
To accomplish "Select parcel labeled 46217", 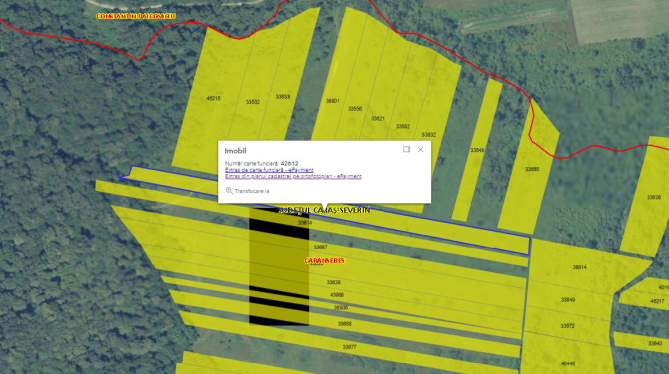I will pos(657,301).
